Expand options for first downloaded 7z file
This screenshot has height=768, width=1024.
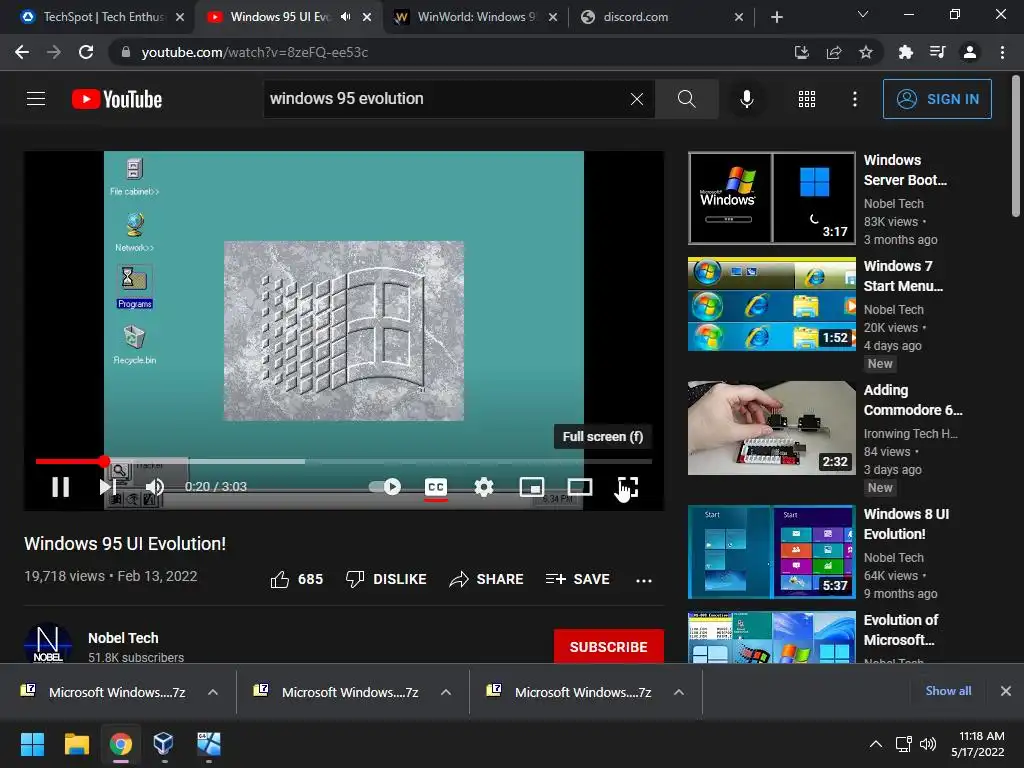coord(213,692)
